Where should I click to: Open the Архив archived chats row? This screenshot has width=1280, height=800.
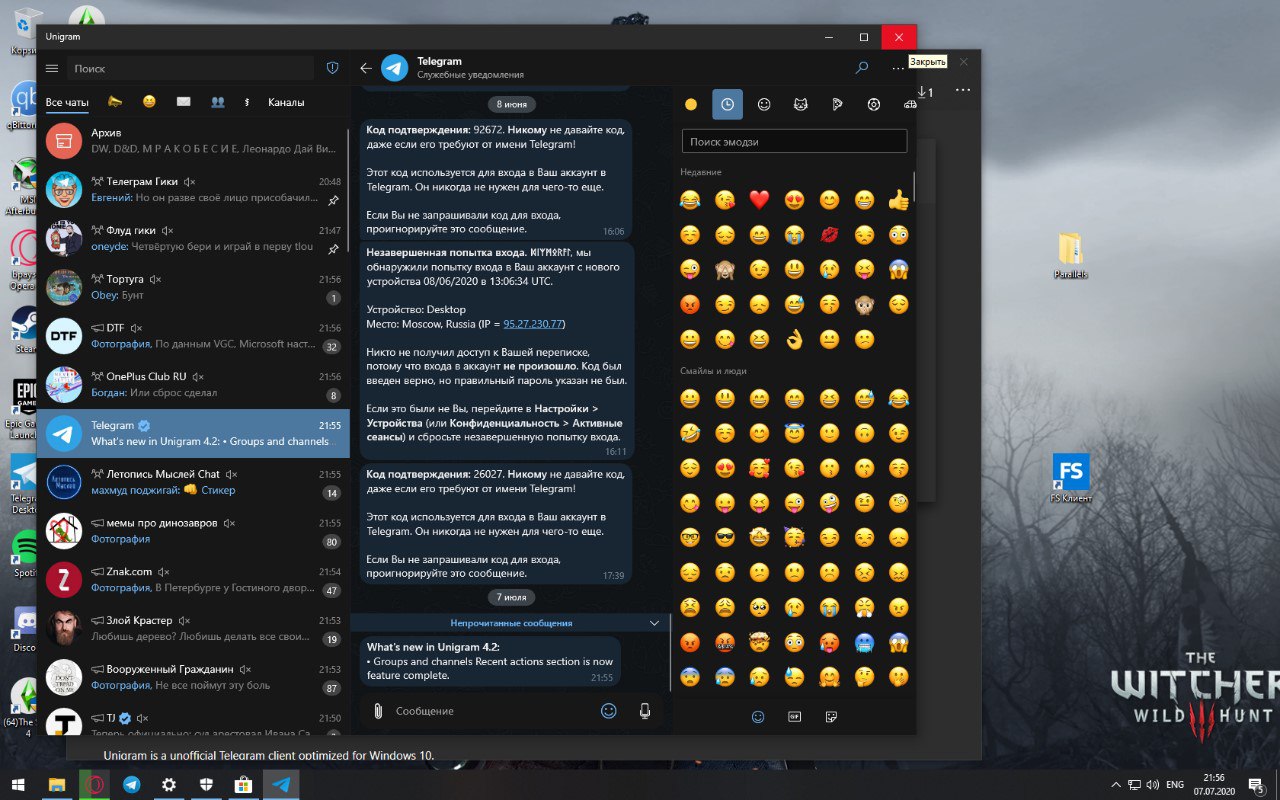click(x=193, y=141)
